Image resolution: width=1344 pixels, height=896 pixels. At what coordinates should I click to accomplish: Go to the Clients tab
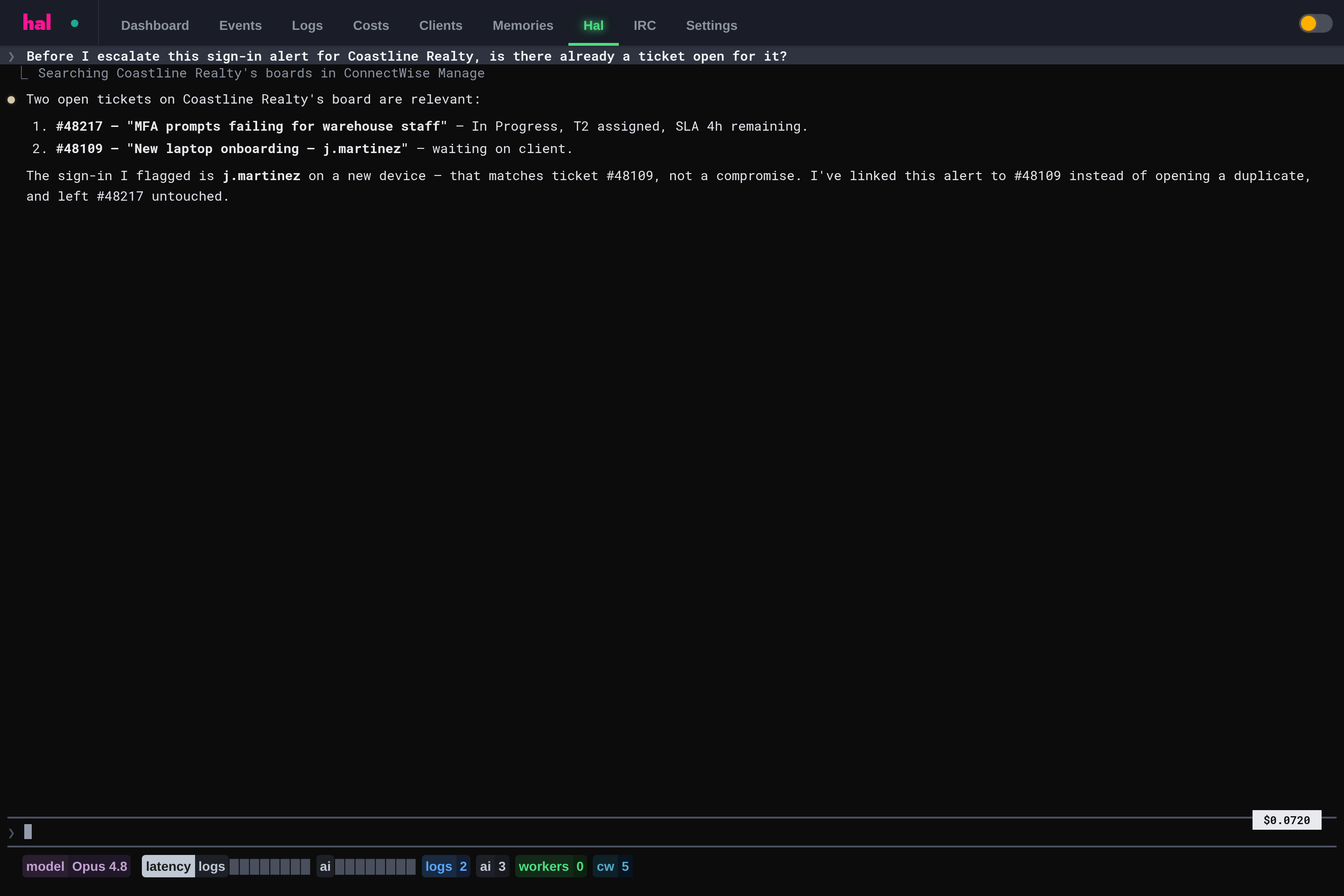[x=441, y=25]
